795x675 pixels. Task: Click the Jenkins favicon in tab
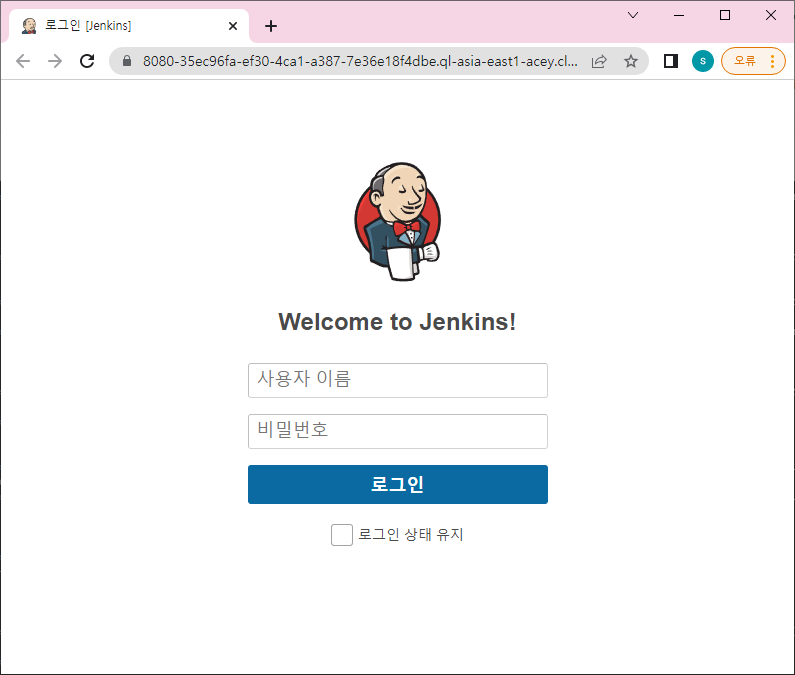29,26
